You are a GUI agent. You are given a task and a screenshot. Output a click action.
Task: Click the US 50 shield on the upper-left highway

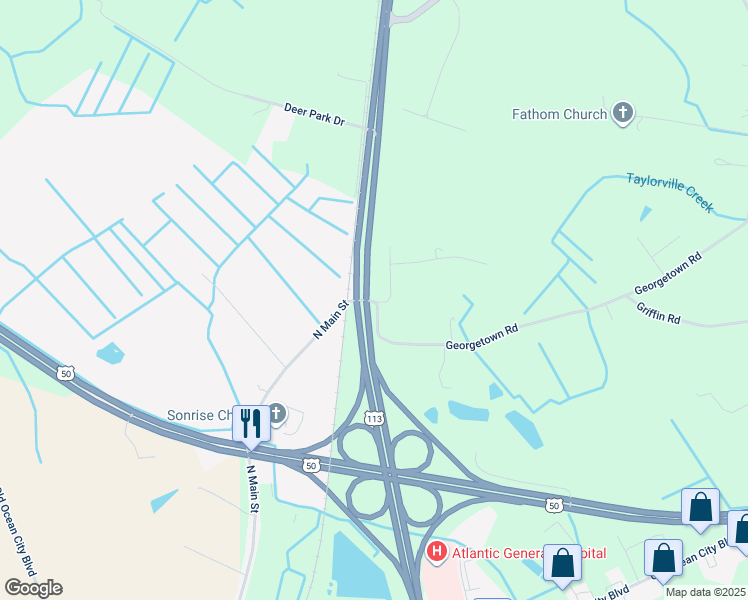(x=65, y=373)
